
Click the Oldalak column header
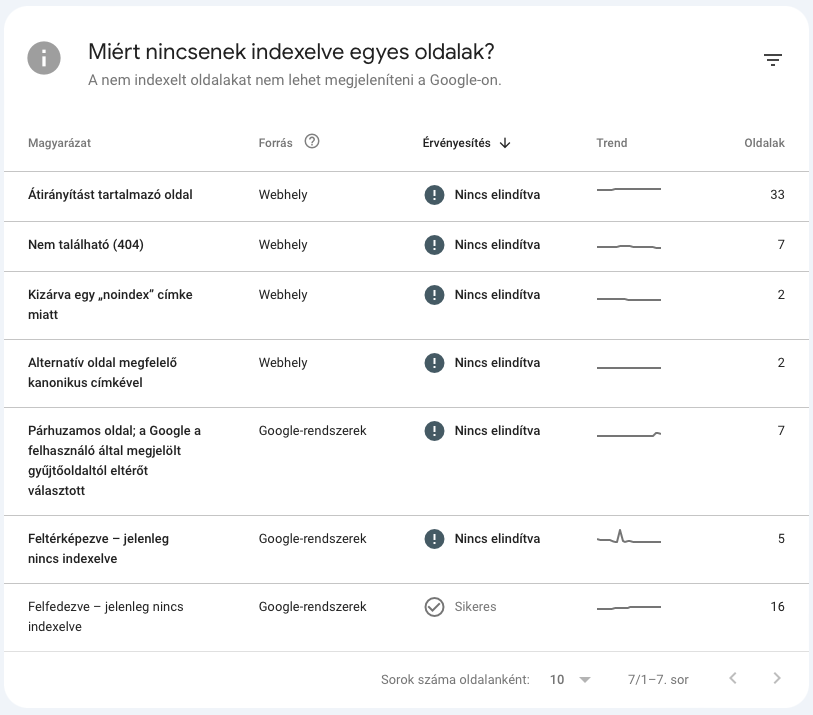[x=764, y=143]
